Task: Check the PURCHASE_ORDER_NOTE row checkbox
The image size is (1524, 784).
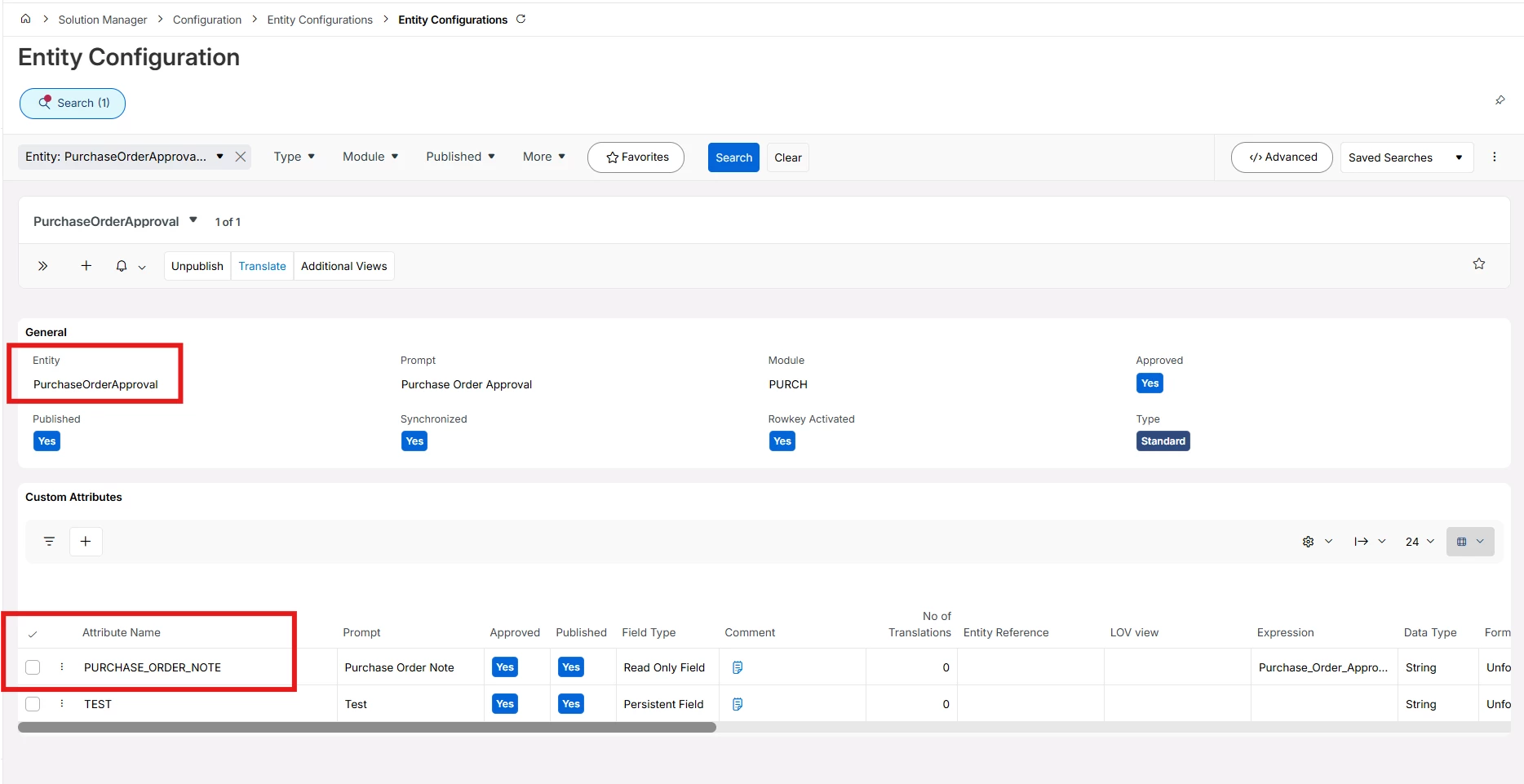Action: (33, 667)
